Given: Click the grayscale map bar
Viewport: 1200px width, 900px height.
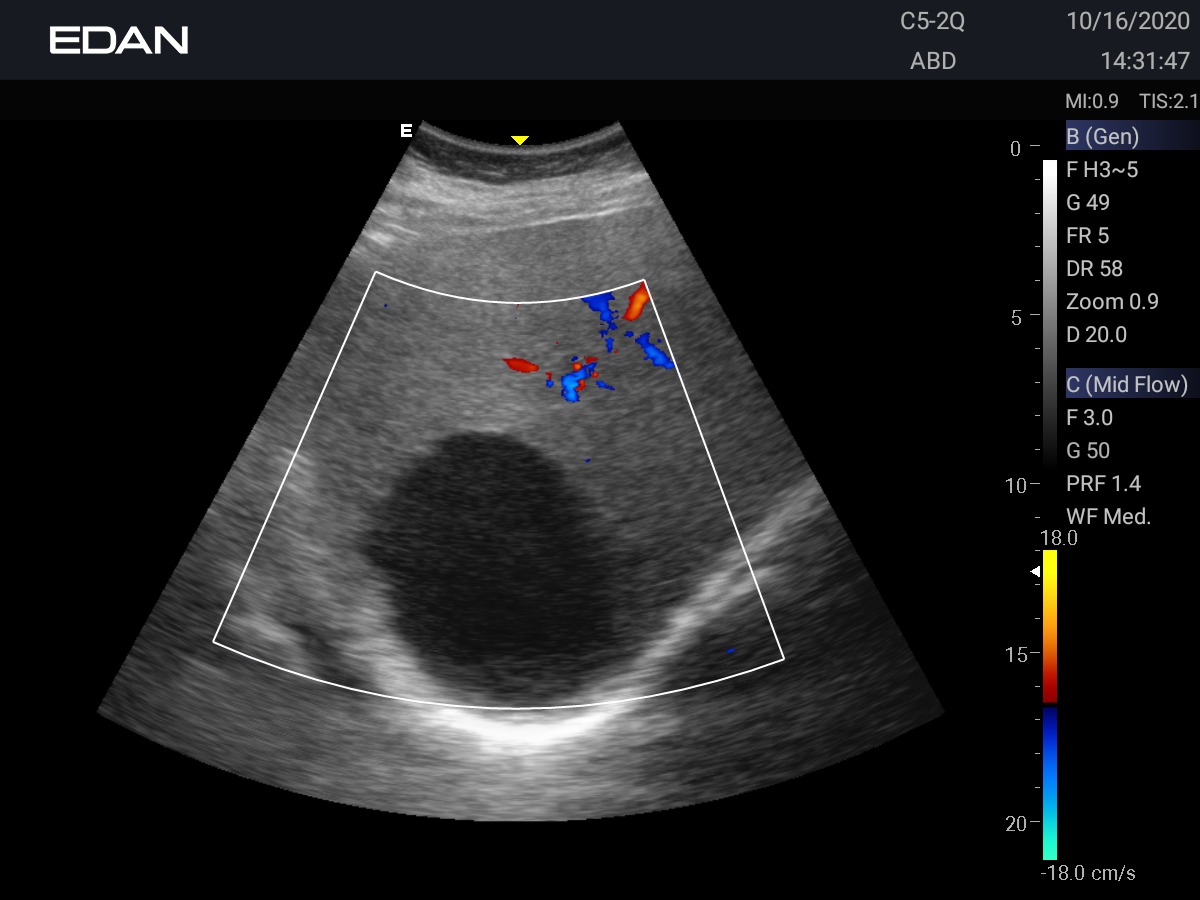Looking at the screenshot, I should coord(1049,312).
